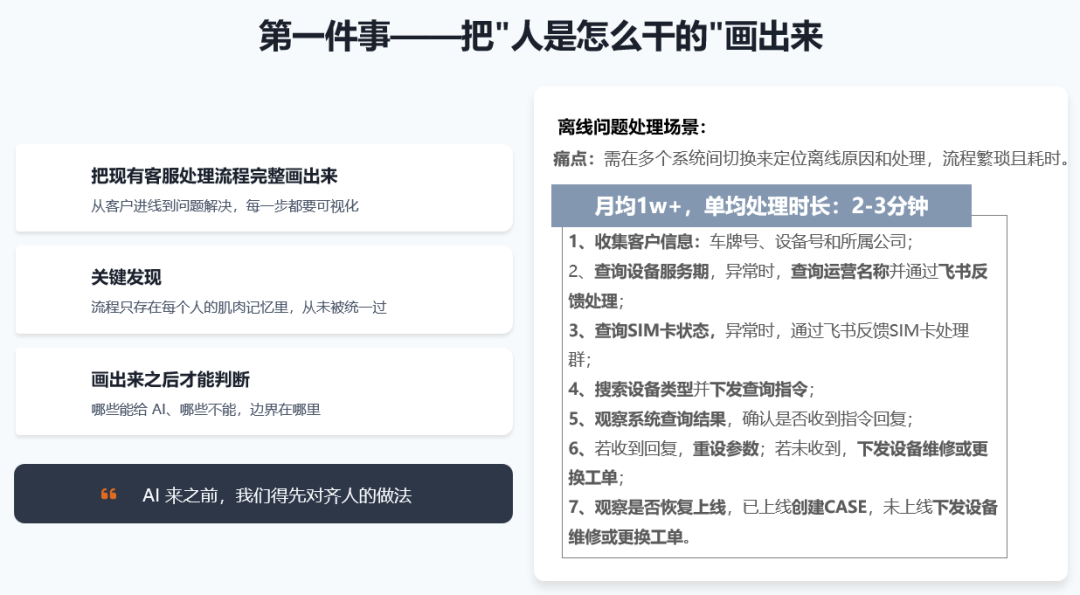Click the dark banner text AI 来之前
Image resolution: width=1080 pixels, height=595 pixels.
(276, 495)
